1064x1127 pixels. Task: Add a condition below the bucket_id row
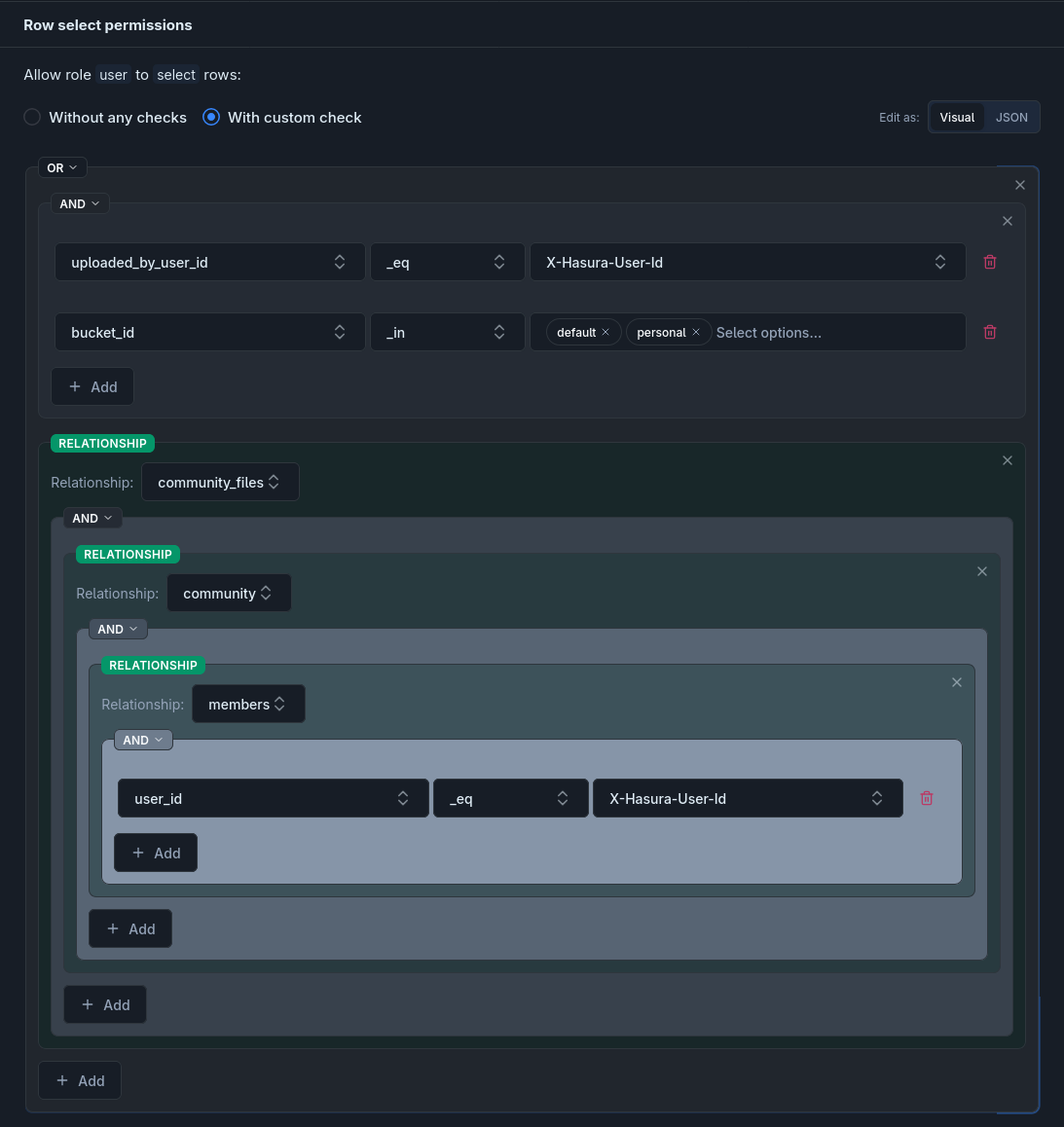pyautogui.click(x=92, y=386)
